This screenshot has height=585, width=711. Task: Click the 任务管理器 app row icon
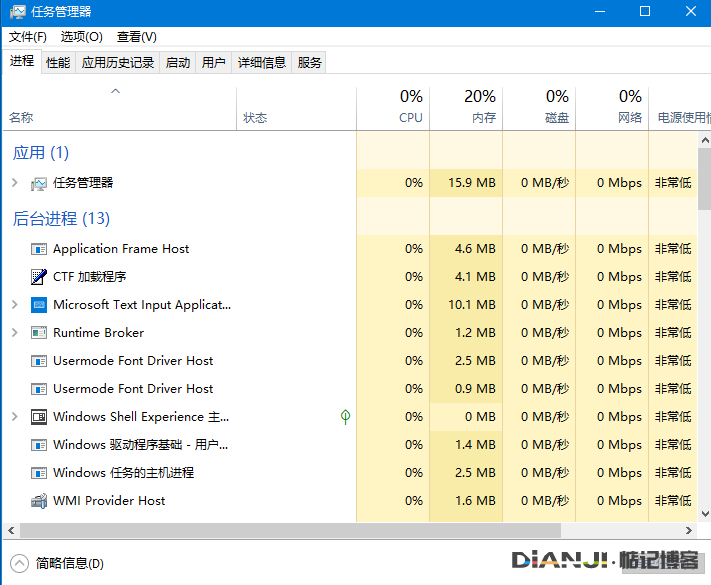[39, 183]
